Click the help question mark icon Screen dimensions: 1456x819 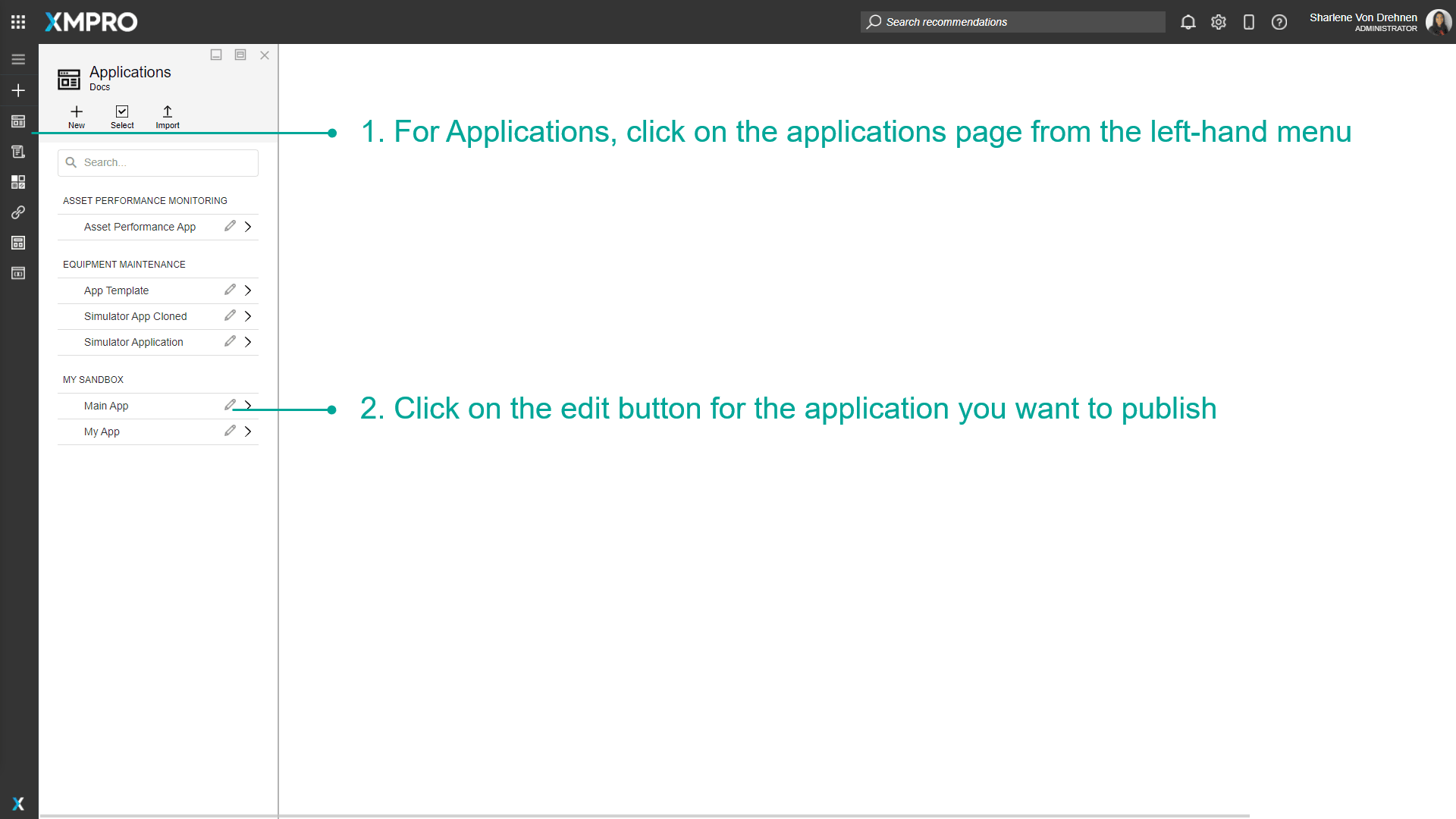coord(1279,22)
